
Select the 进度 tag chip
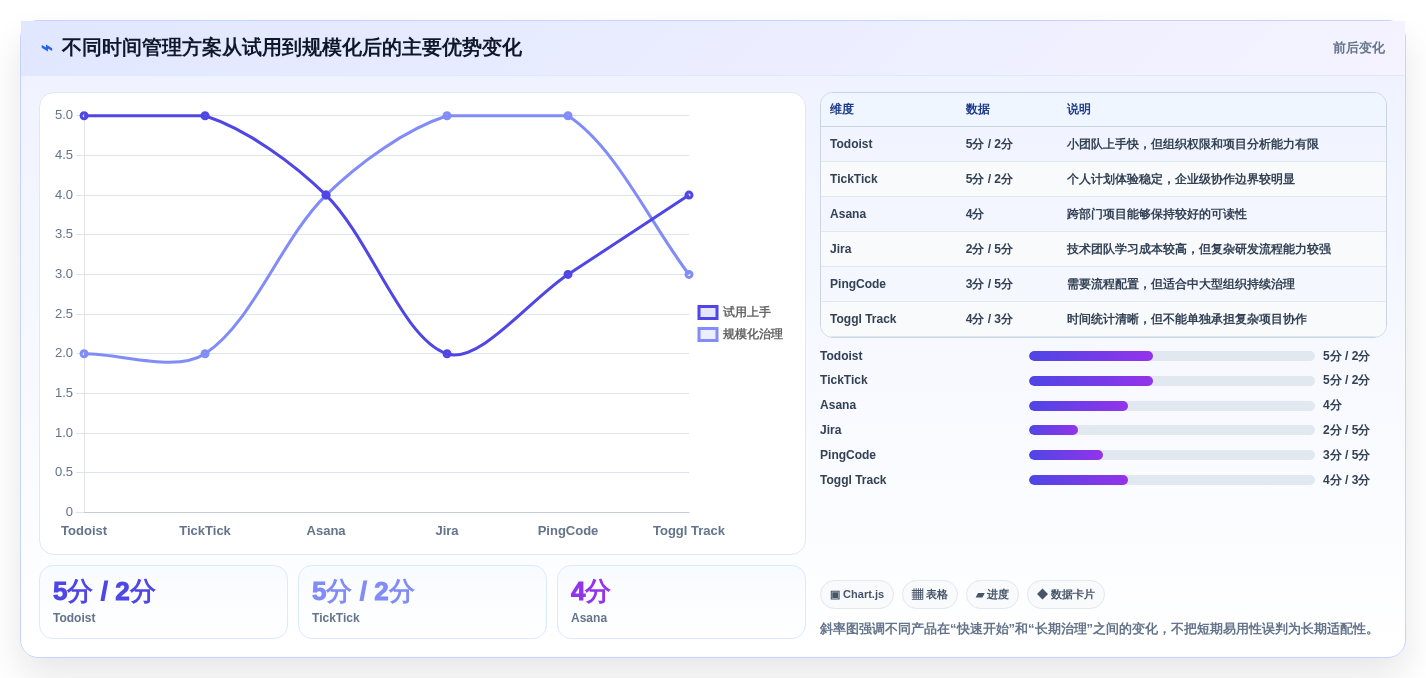[x=992, y=594]
